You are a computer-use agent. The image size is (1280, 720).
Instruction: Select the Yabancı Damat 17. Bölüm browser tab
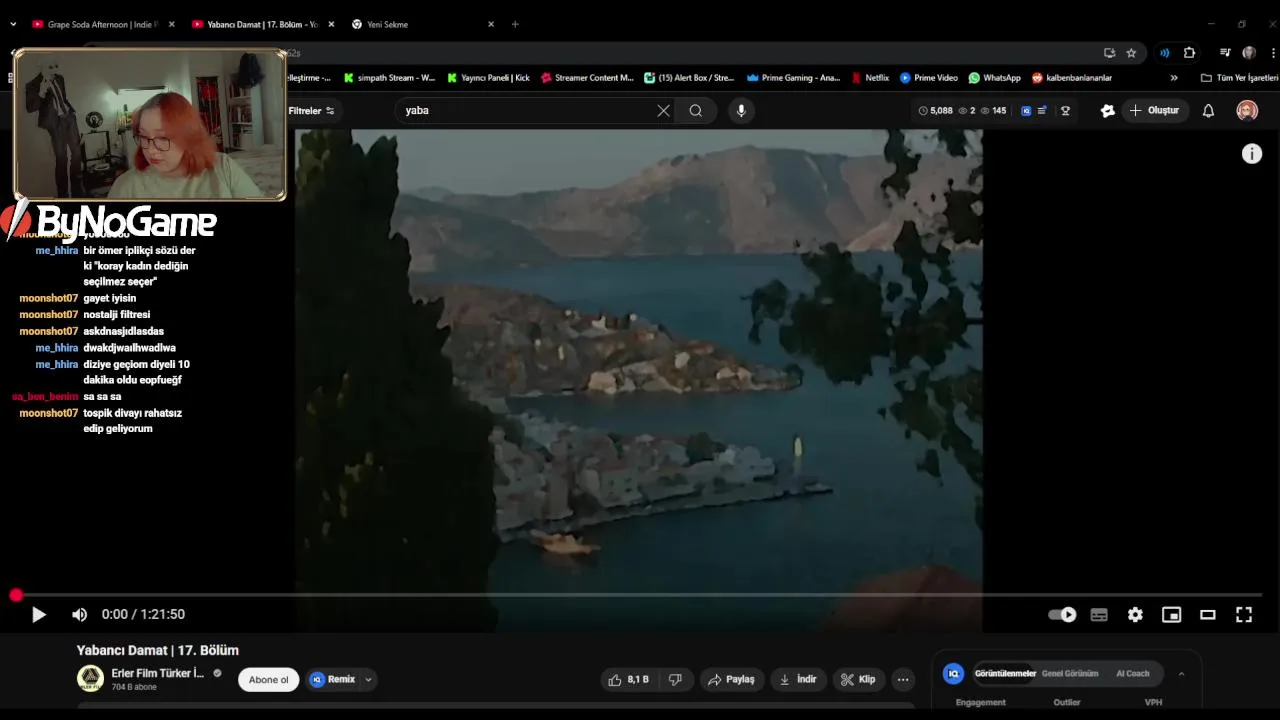[x=262, y=24]
